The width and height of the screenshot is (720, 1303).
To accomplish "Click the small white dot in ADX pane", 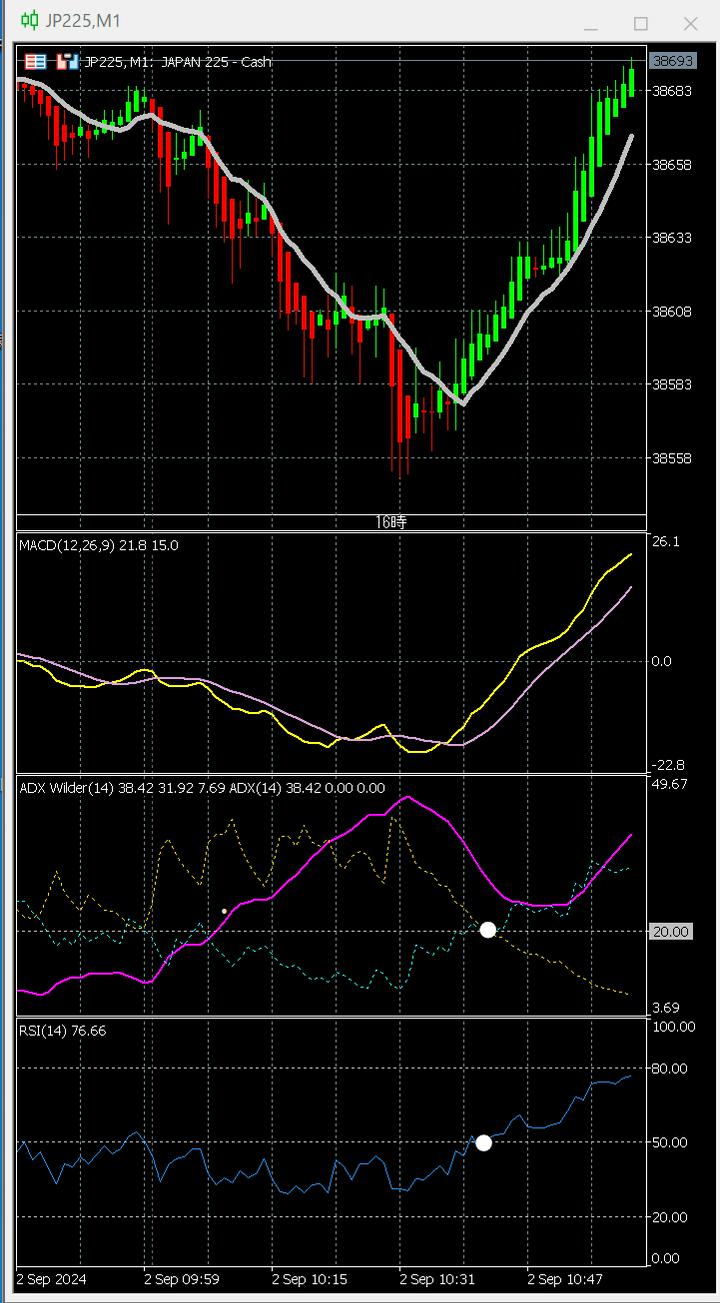I will tap(223, 911).
